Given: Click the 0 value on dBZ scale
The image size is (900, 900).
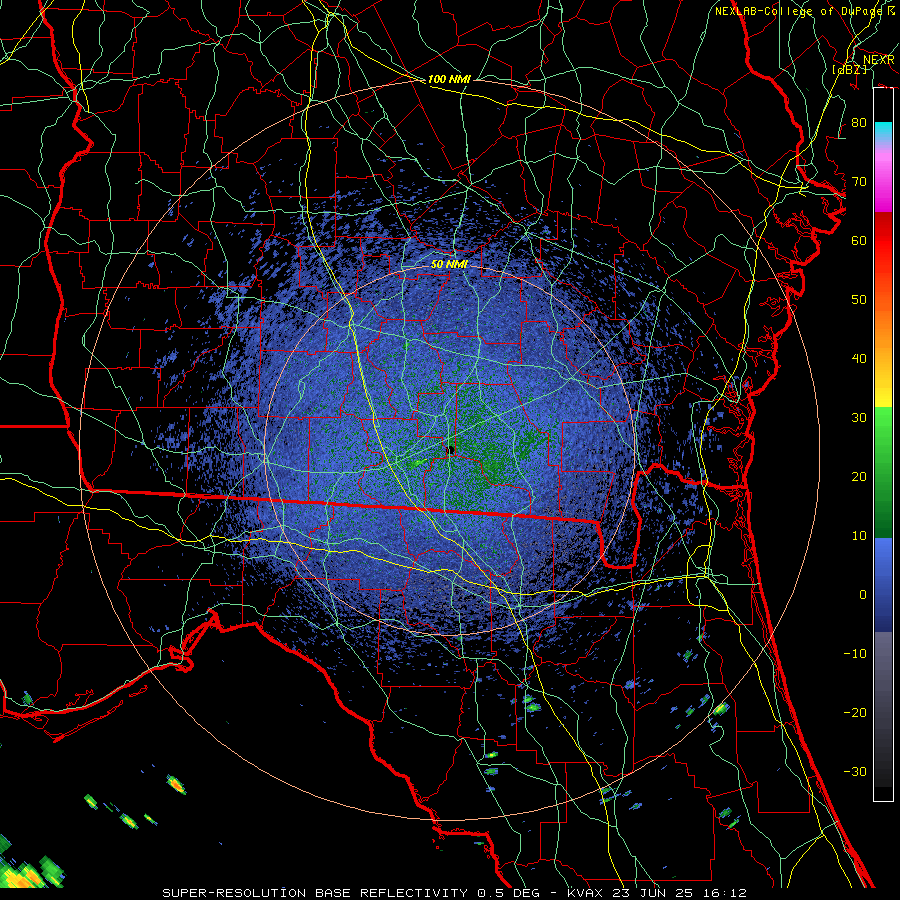Looking at the screenshot, I should 863,595.
